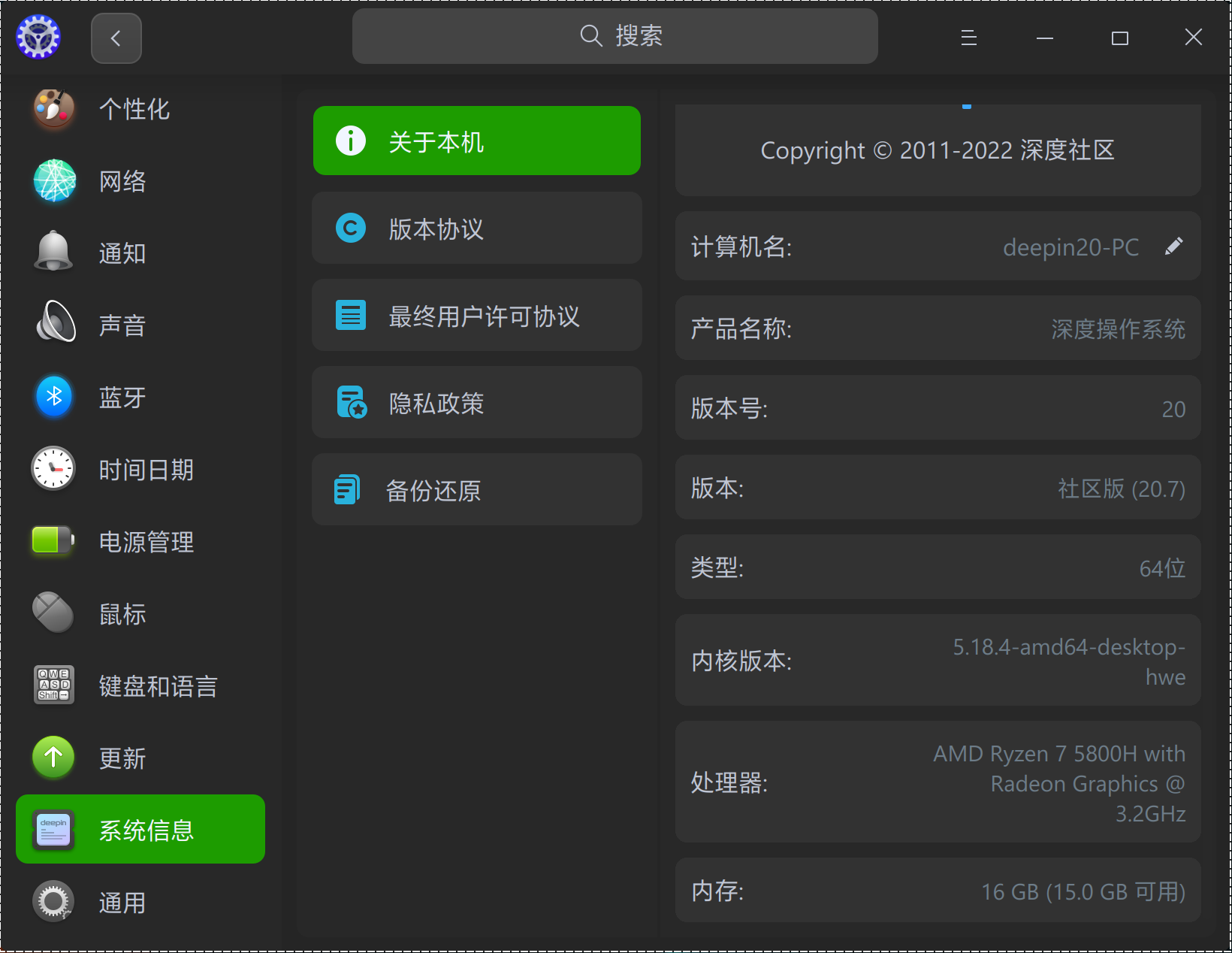The image size is (1232, 953).
Task: Open Network settings globe icon
Action: point(54,181)
